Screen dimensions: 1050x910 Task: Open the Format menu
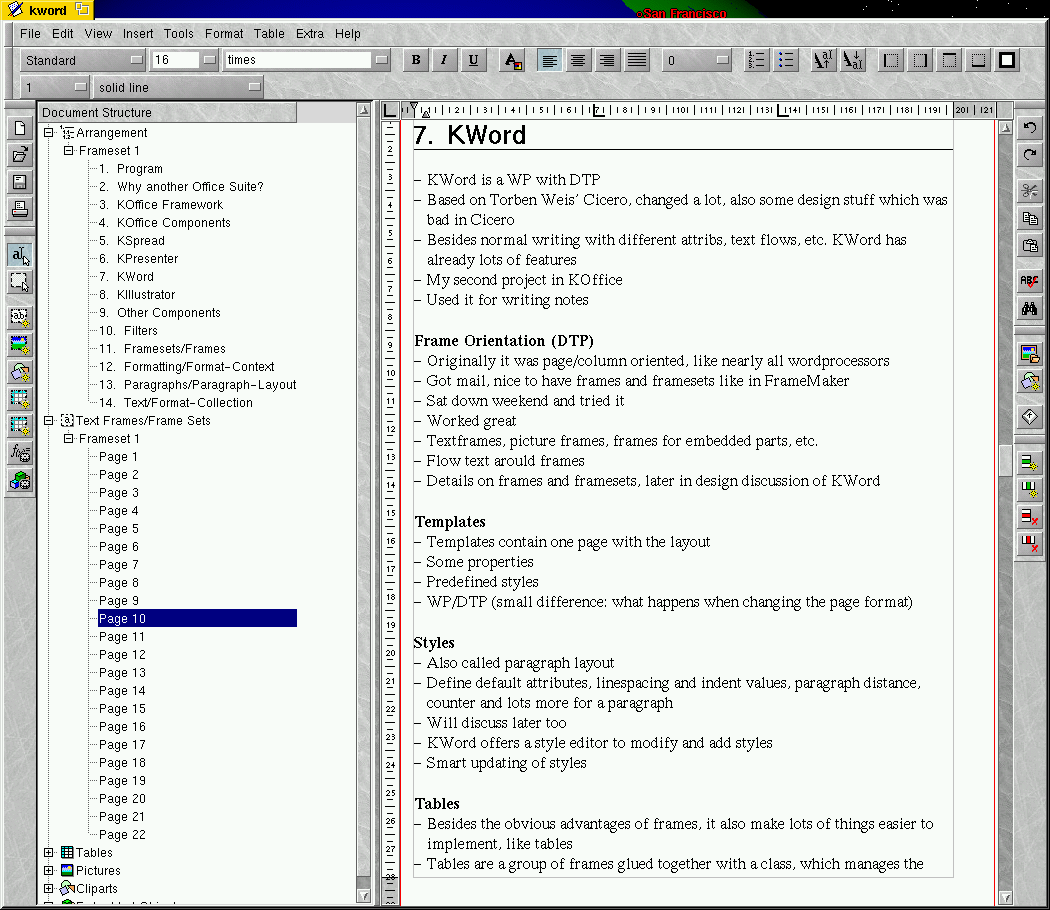click(224, 33)
